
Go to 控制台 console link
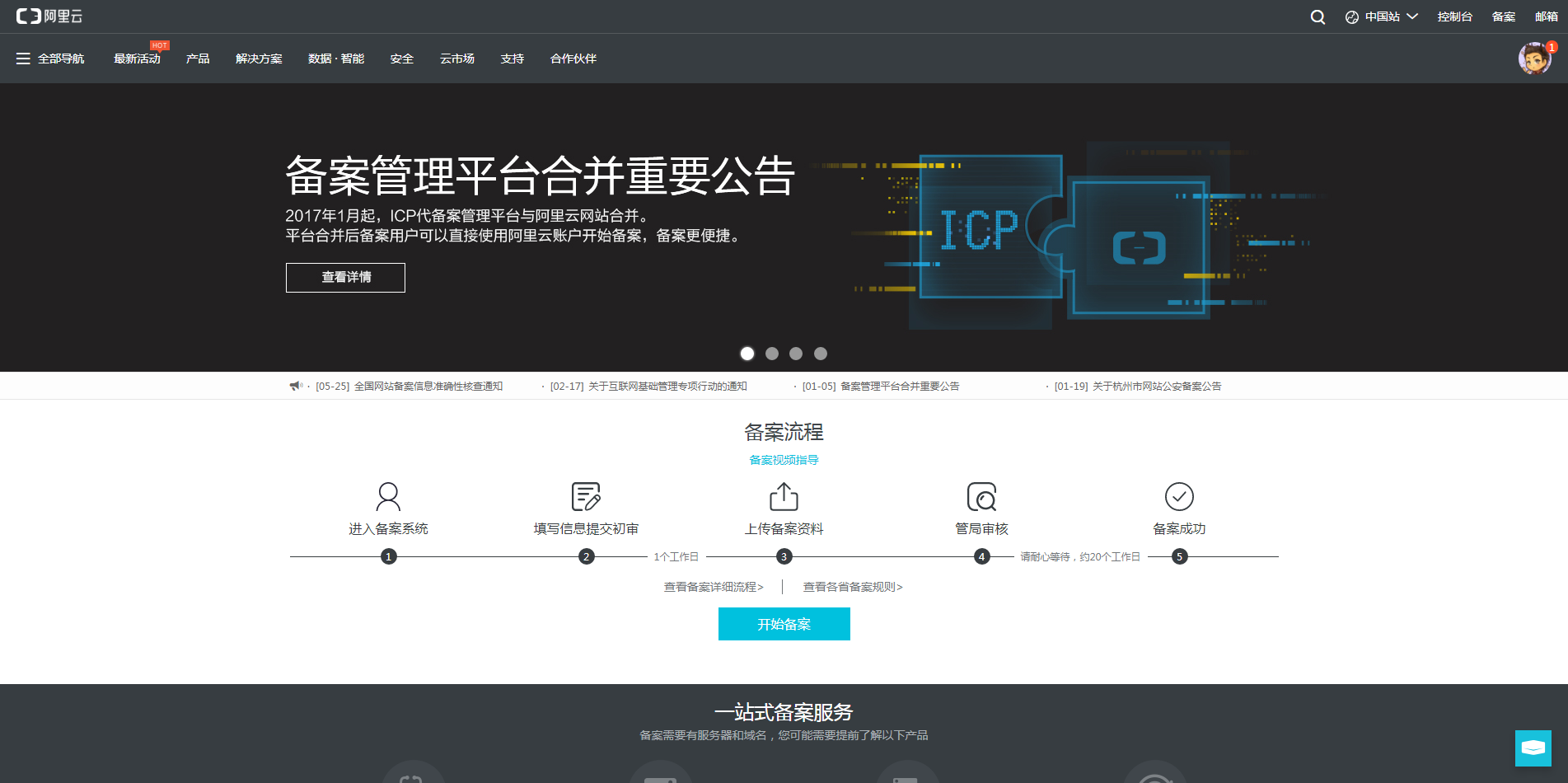[1454, 16]
